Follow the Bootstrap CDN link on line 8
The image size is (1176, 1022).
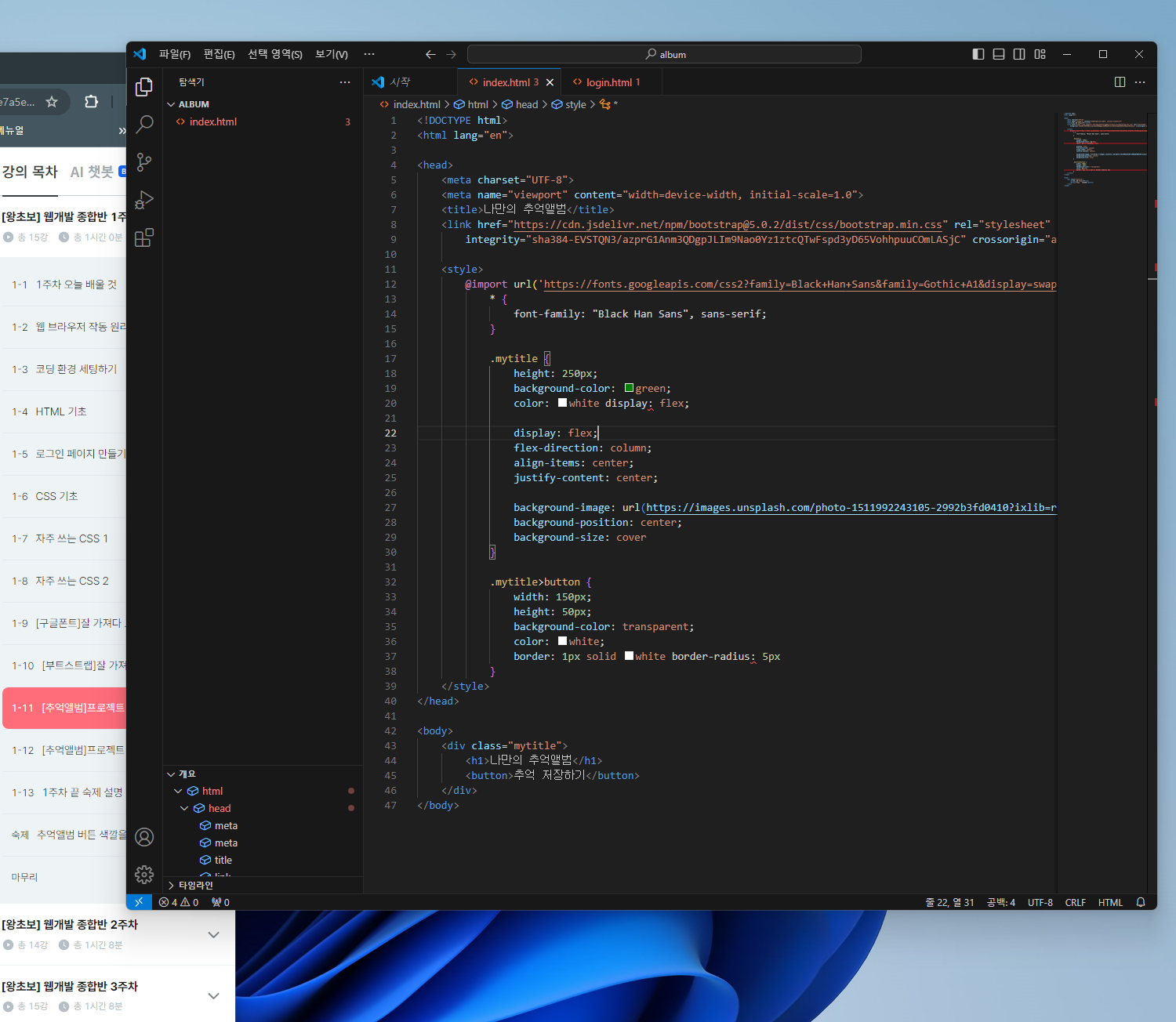click(x=728, y=225)
